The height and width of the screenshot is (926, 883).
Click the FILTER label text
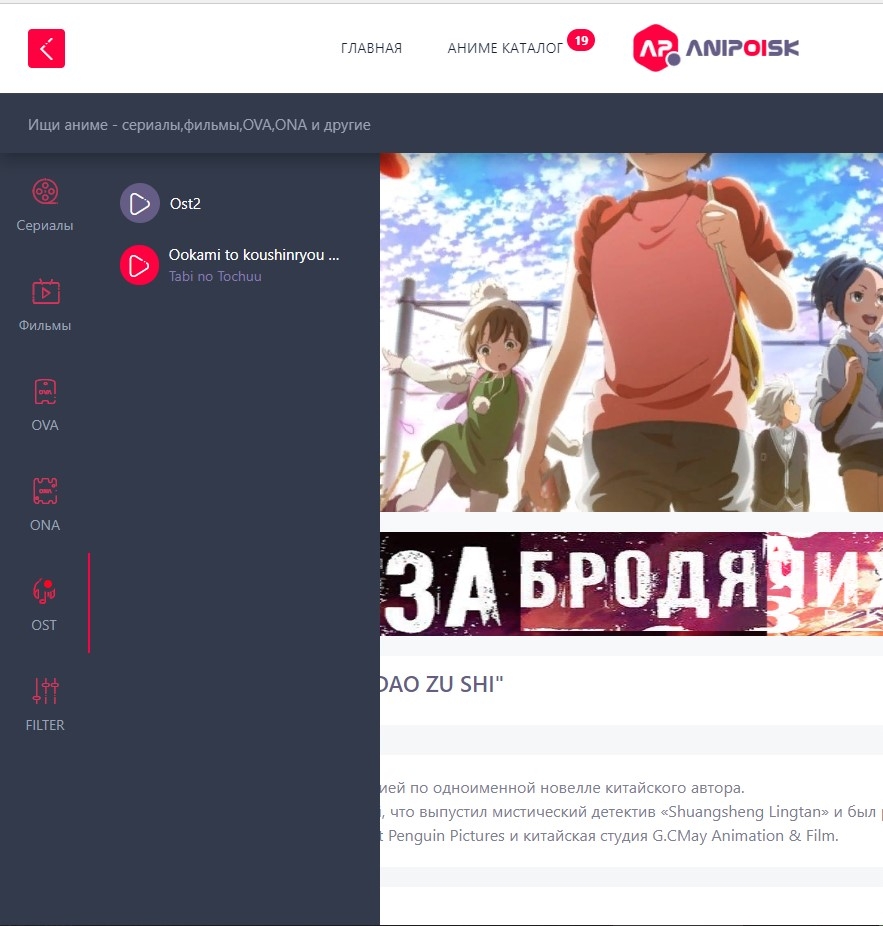tap(45, 725)
